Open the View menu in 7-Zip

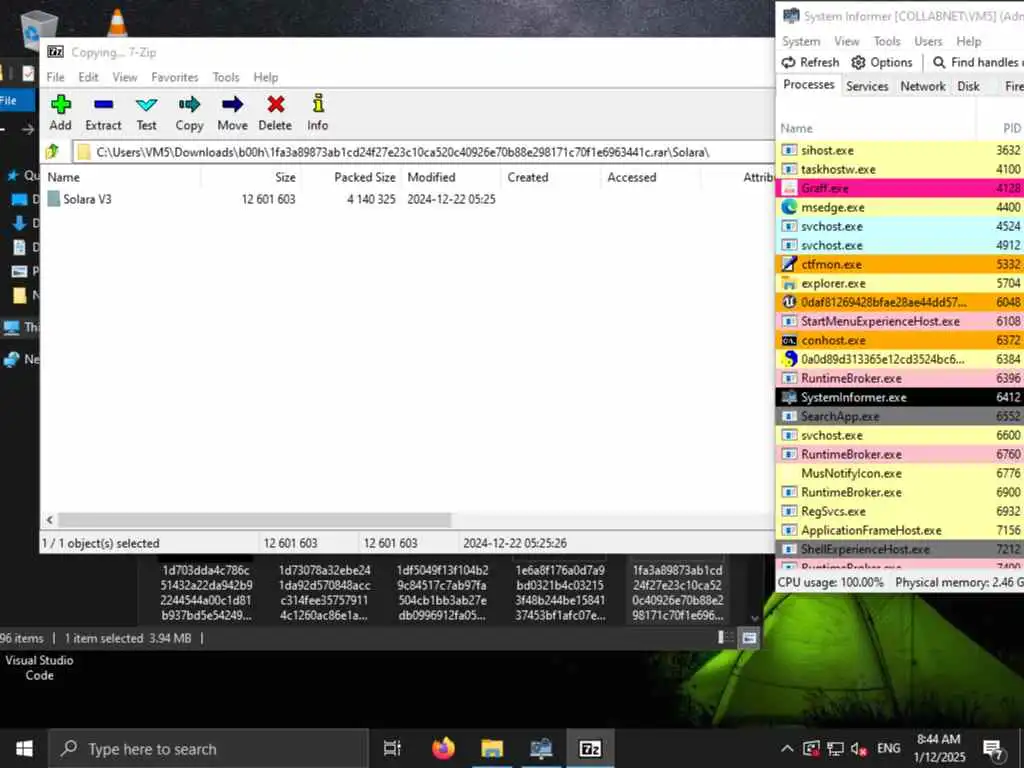125,77
